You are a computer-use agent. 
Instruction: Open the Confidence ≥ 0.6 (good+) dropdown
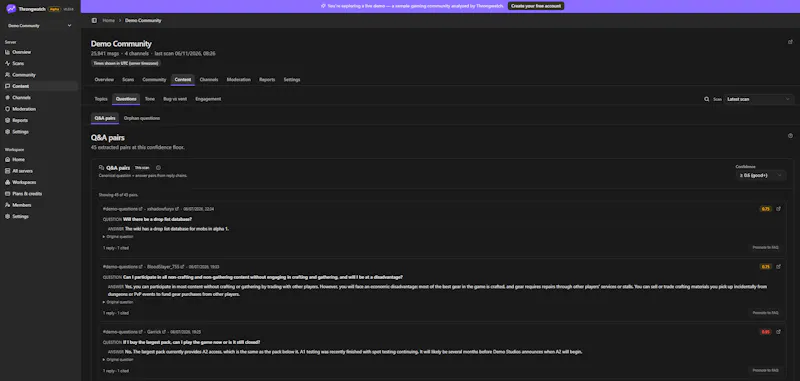click(761, 175)
